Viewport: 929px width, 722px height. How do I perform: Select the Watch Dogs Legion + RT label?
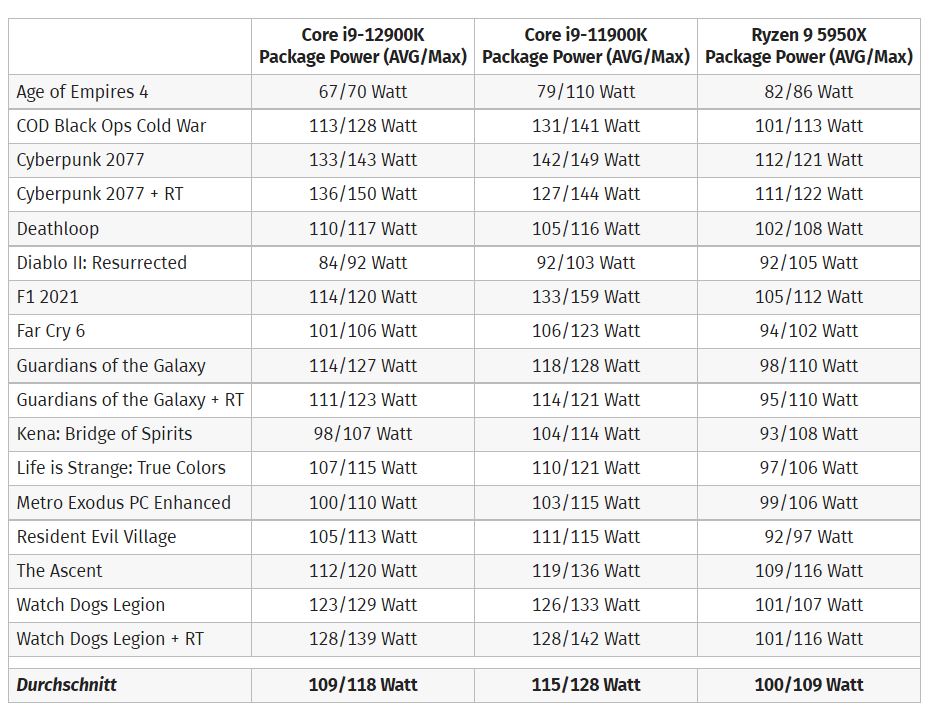coord(110,639)
